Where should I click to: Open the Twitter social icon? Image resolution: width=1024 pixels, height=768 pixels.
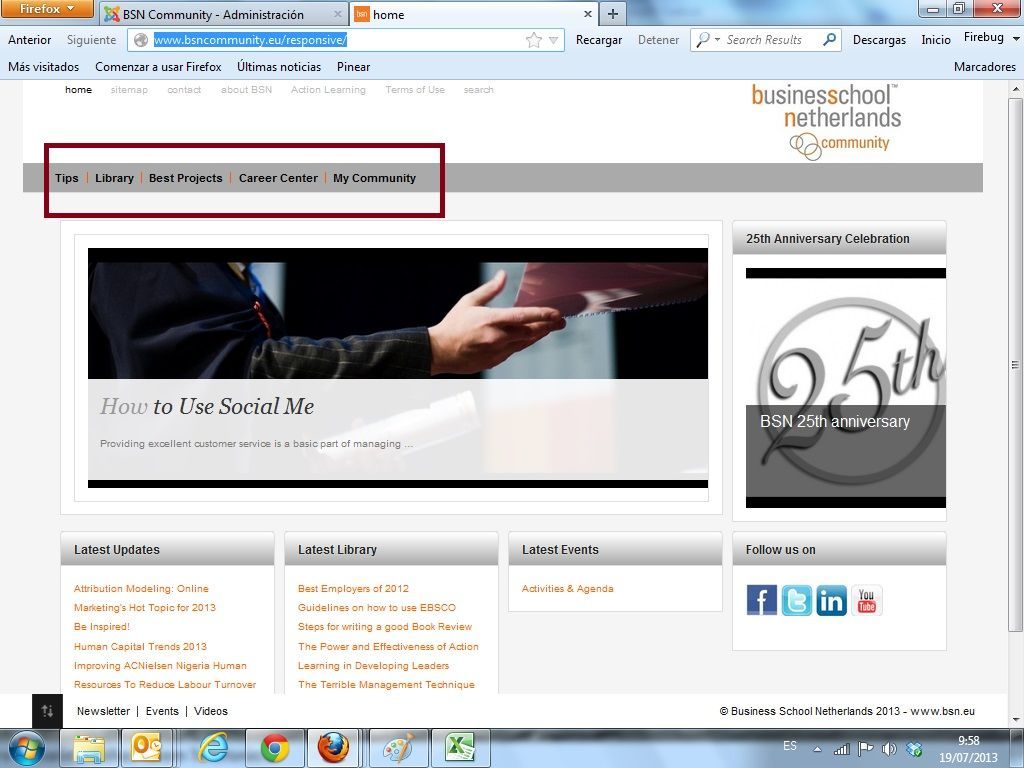(x=797, y=600)
